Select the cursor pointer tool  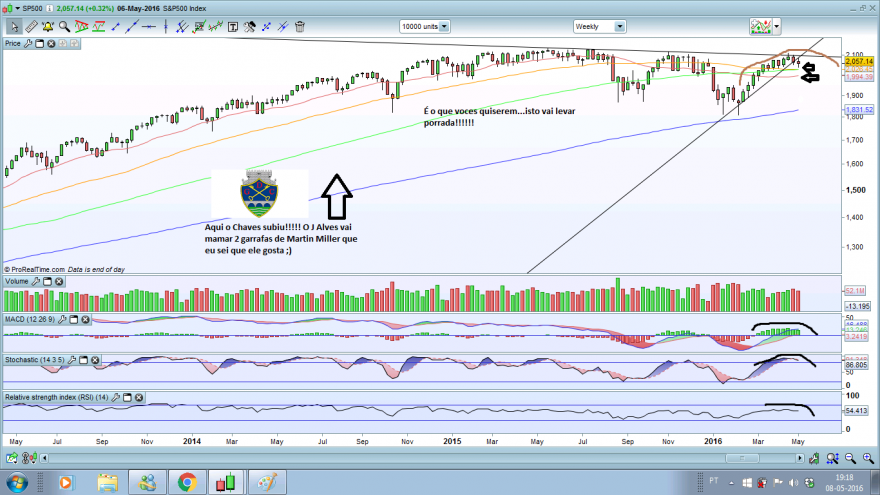click(14, 26)
